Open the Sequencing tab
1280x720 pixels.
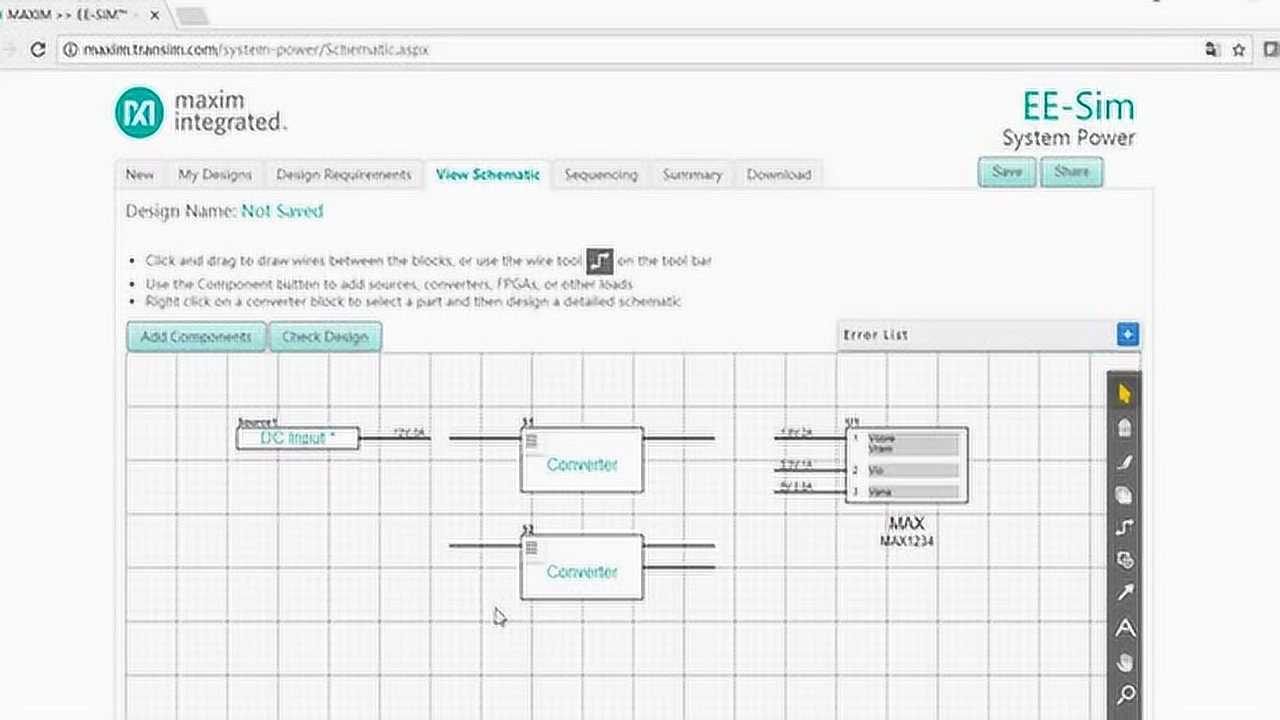click(600, 174)
